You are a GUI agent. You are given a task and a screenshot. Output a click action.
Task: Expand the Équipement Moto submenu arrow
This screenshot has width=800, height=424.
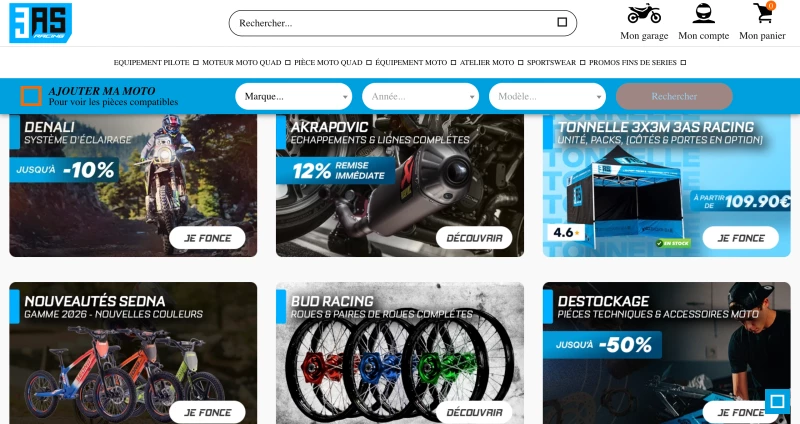tap(454, 63)
